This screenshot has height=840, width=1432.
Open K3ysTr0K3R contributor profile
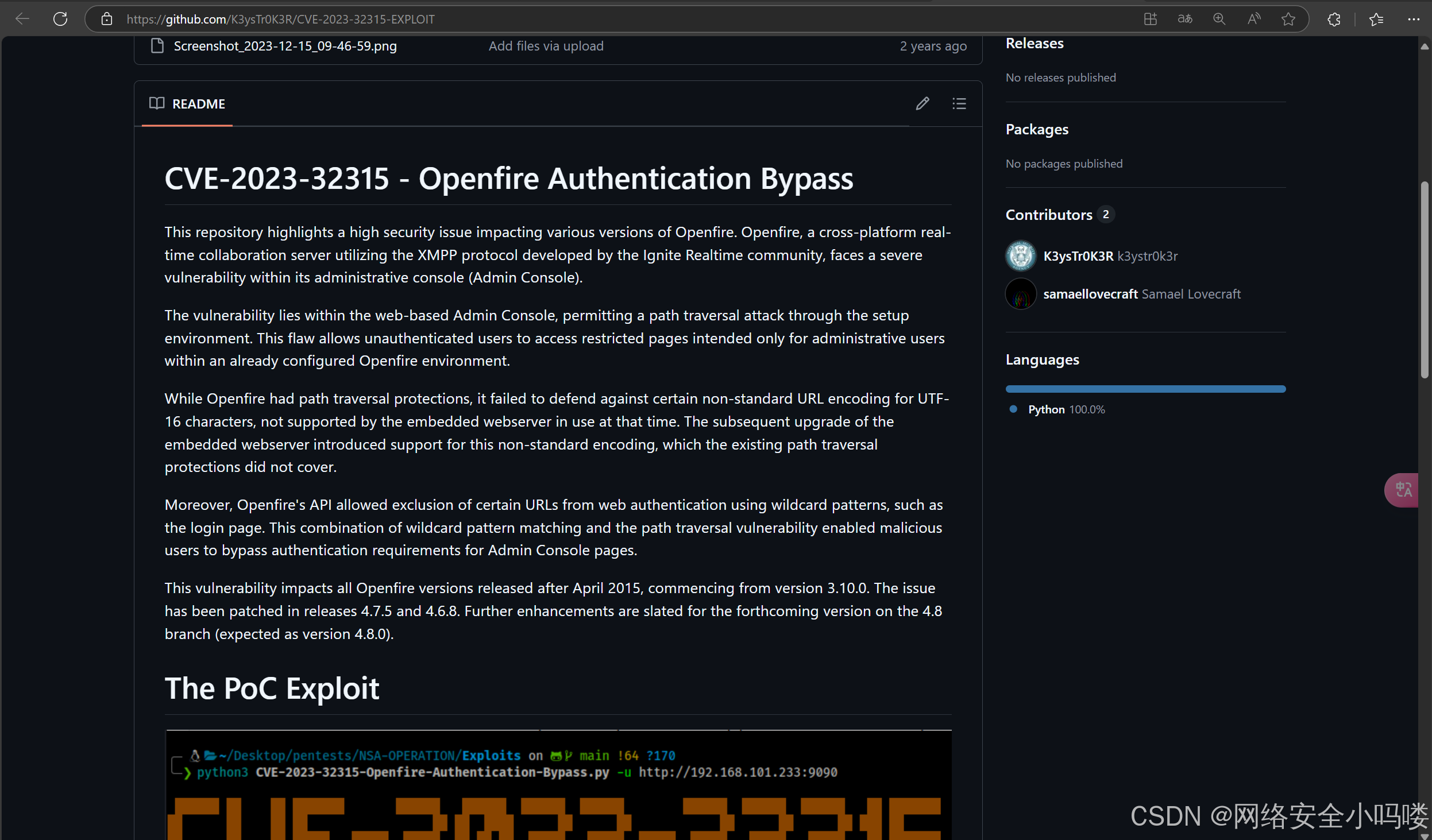pos(1078,256)
